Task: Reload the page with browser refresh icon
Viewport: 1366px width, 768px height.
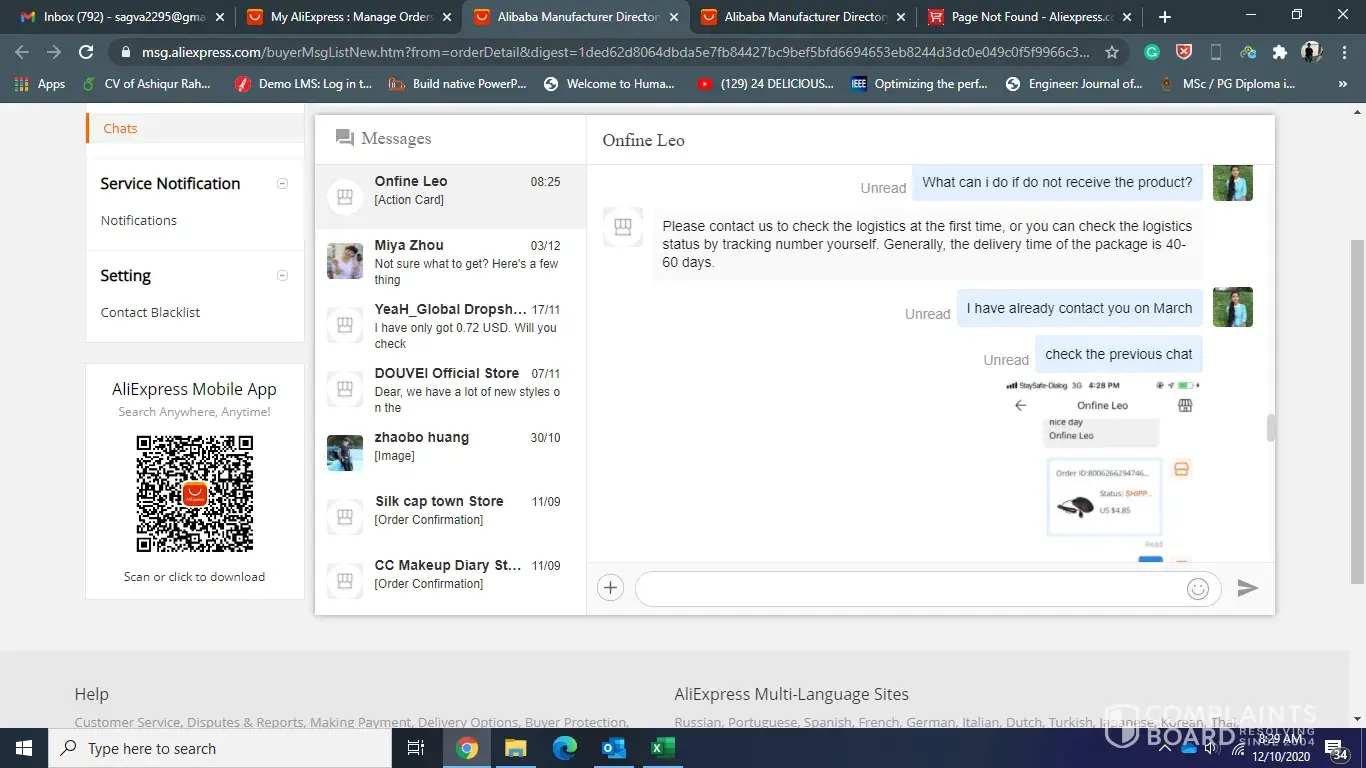Action: (x=86, y=52)
